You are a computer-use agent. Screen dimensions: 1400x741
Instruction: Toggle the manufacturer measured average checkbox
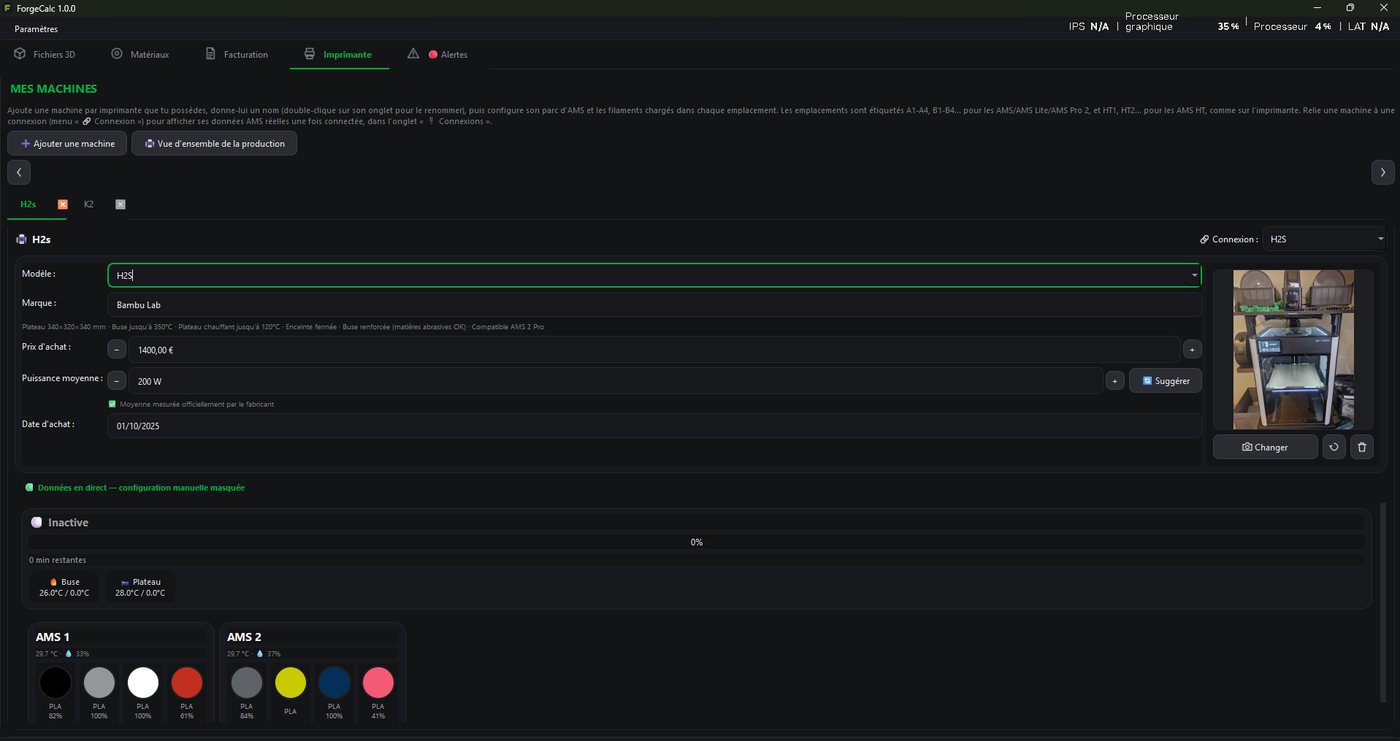coord(112,404)
